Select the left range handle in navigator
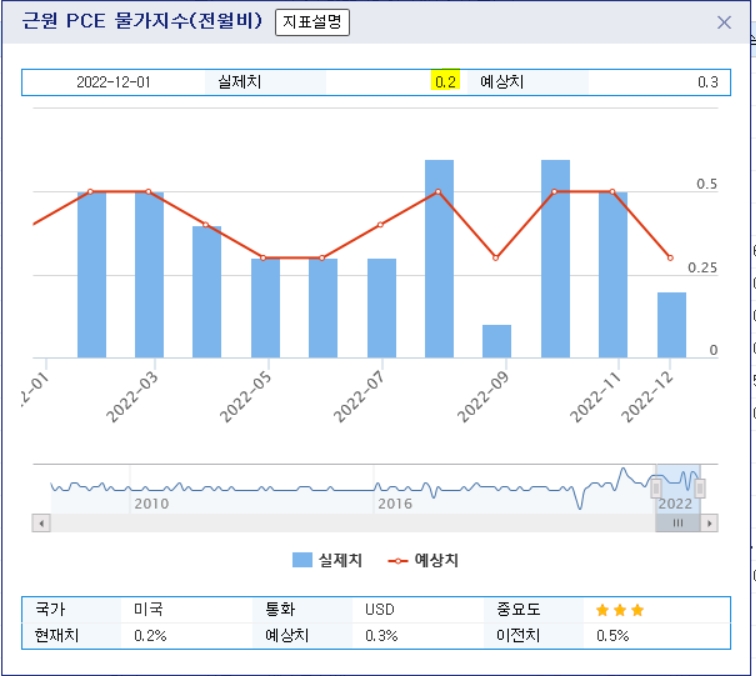Image resolution: width=756 pixels, height=676 pixels. 656,488
